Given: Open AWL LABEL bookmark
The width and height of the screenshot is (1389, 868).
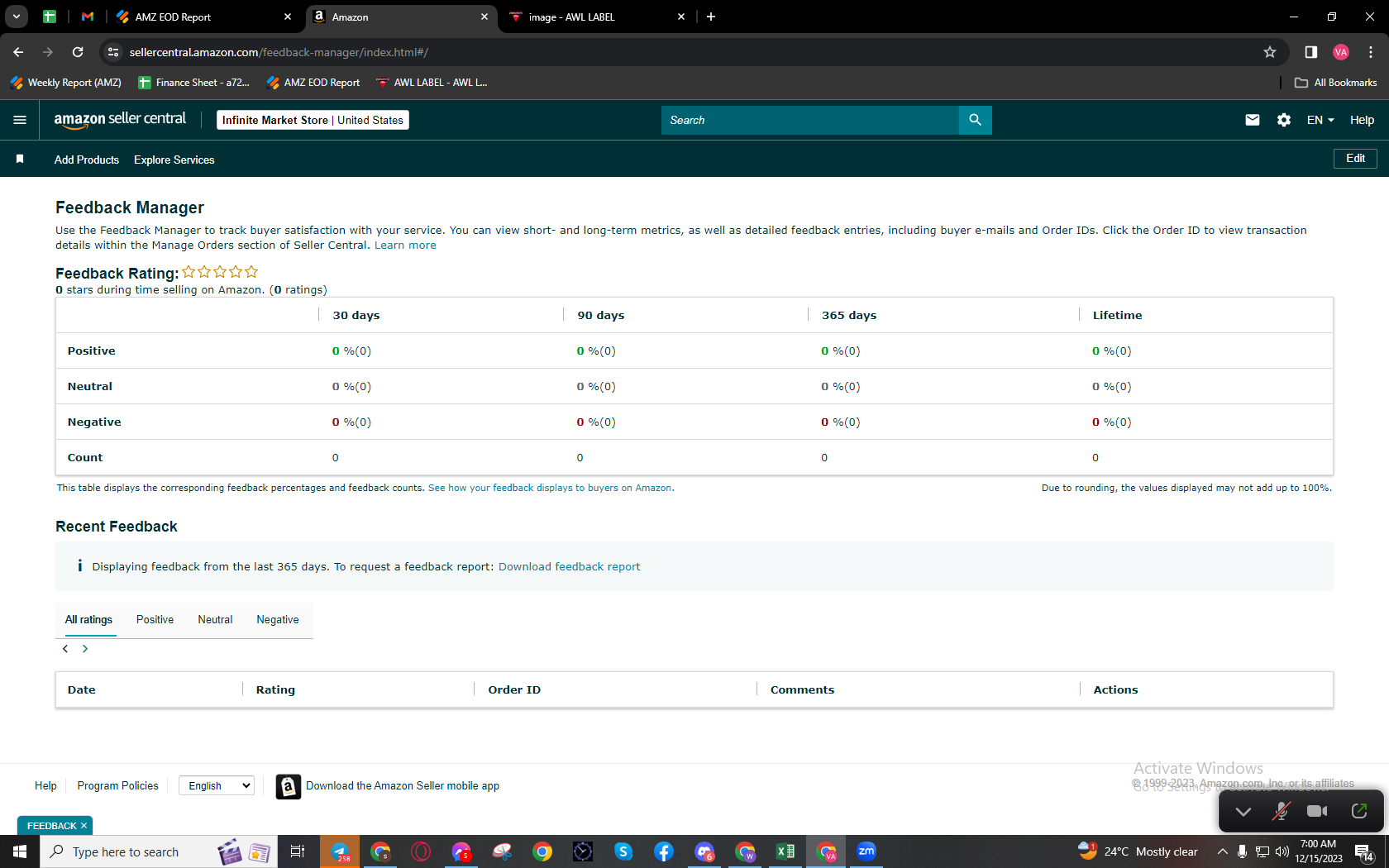Looking at the screenshot, I should coord(432,83).
